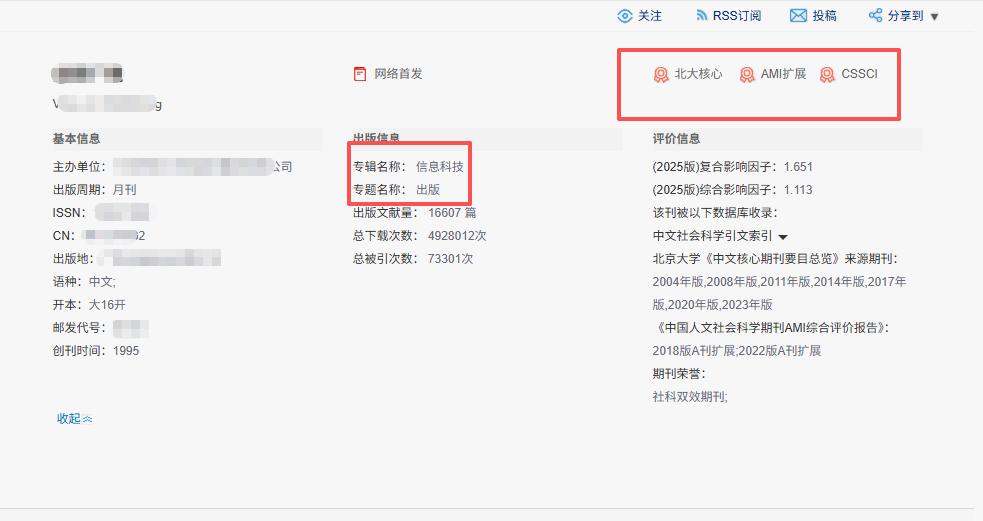This screenshot has height=521, width=983.
Task: Click the 主办单位 label
Action: point(79,167)
